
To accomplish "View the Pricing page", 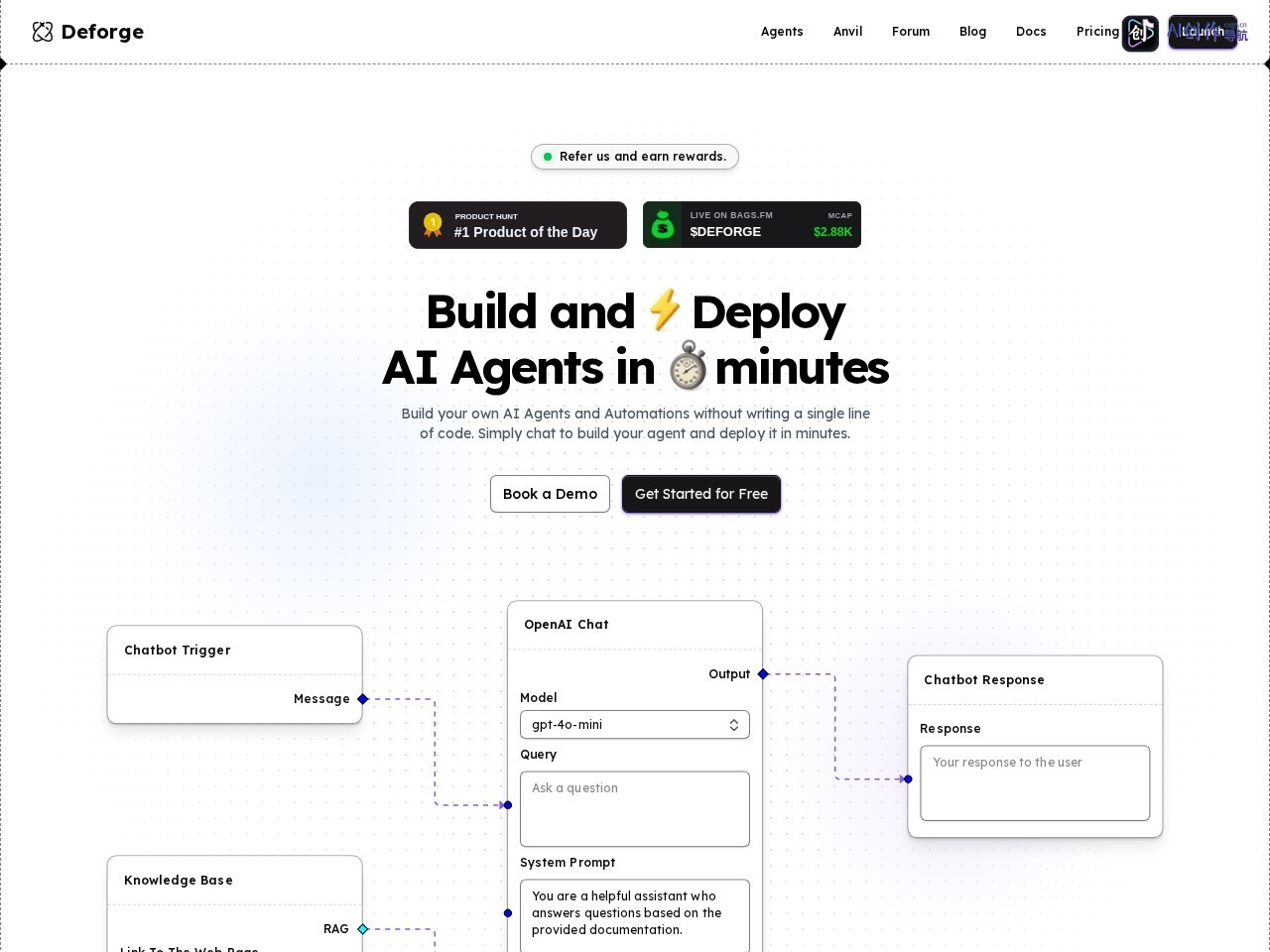I will click(x=1097, y=32).
